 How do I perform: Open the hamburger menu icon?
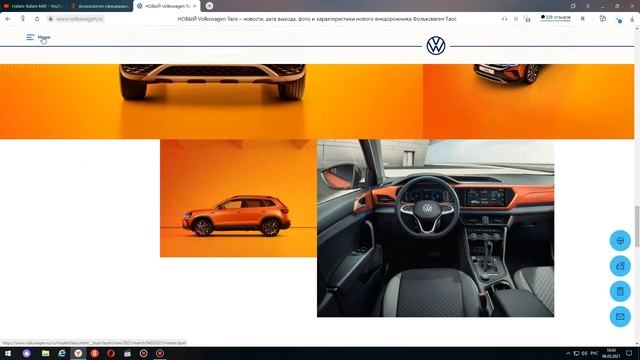pos(30,37)
